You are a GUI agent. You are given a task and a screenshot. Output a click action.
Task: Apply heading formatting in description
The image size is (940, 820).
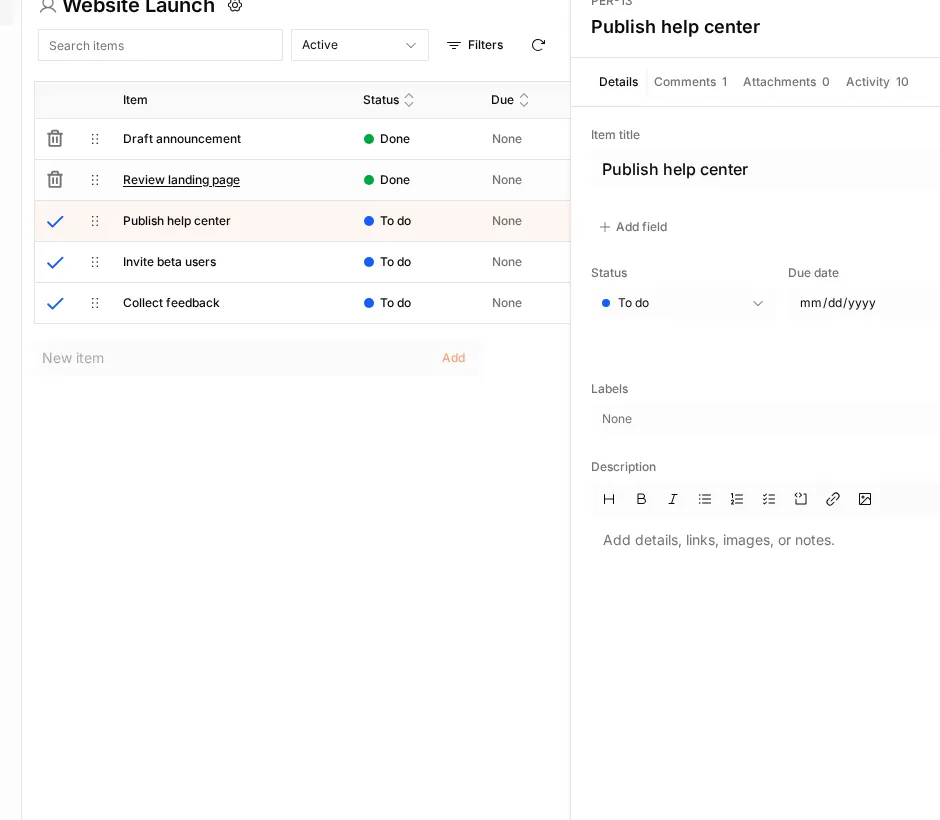click(x=608, y=499)
